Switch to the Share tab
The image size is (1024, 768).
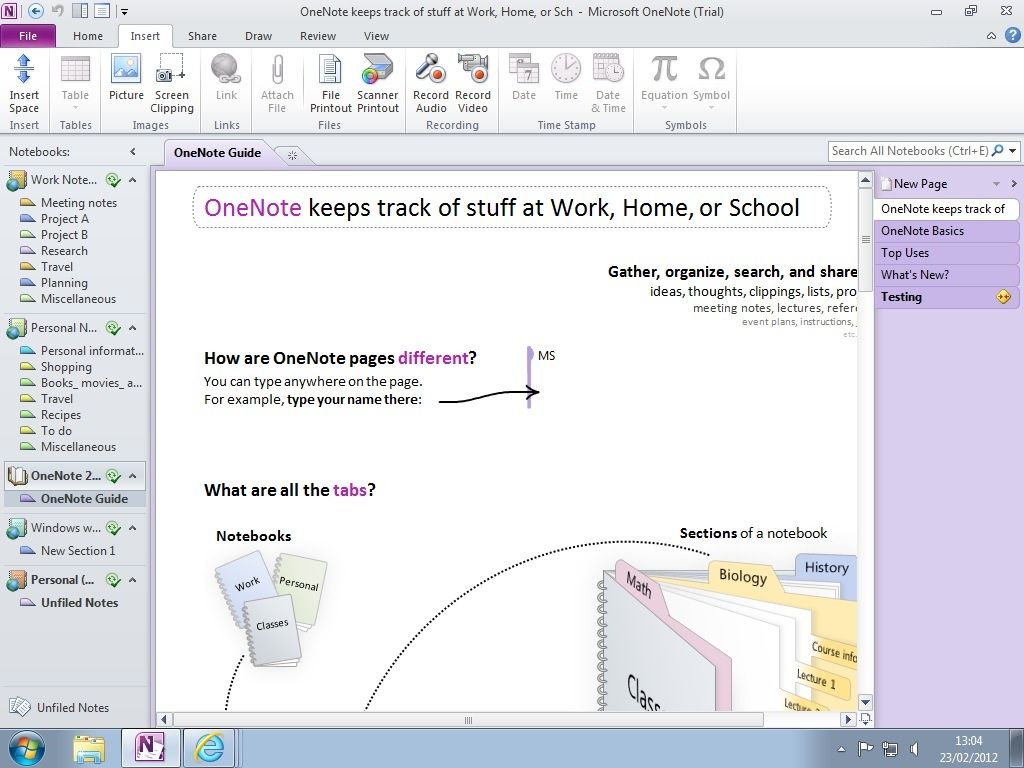(x=202, y=36)
